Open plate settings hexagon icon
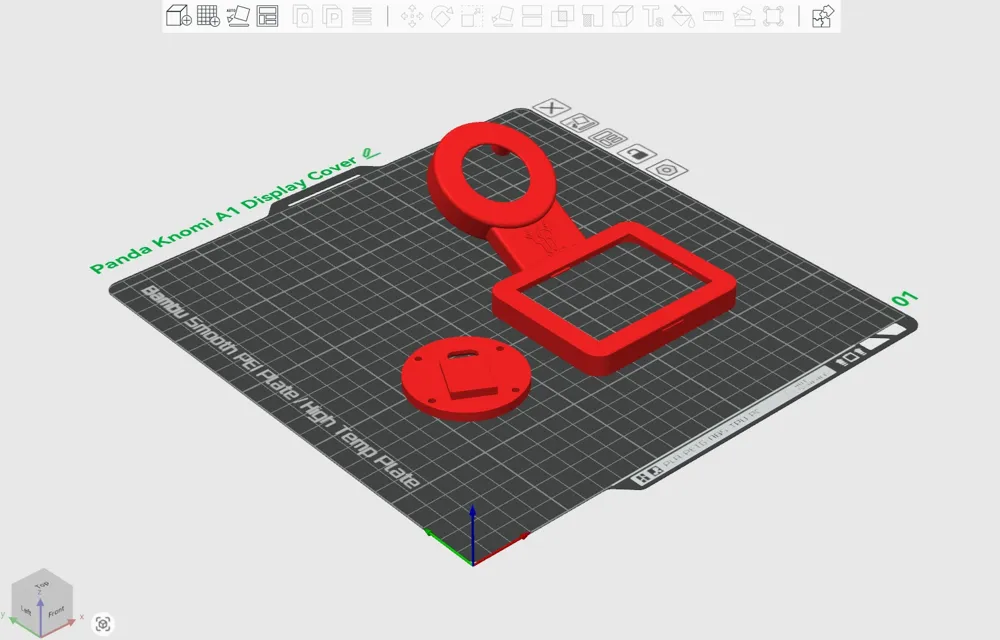 [665, 169]
